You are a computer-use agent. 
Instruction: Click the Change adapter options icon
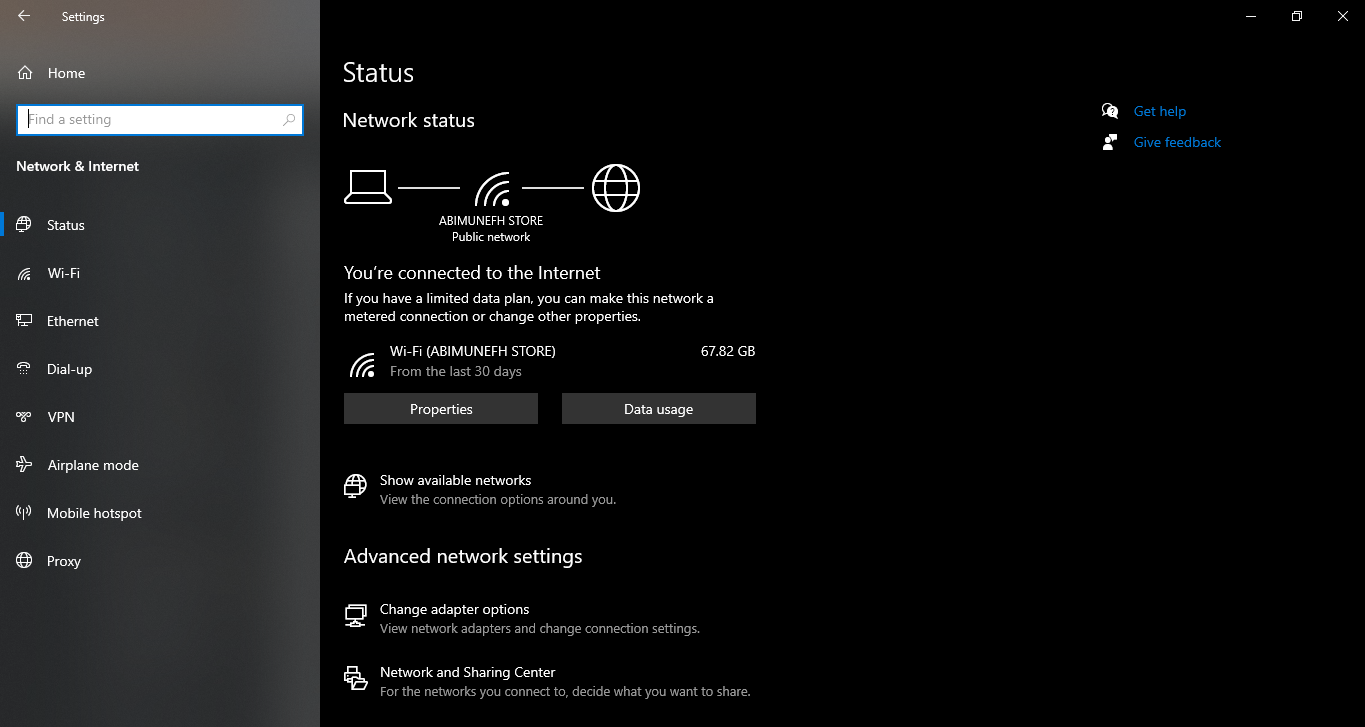tap(355, 616)
